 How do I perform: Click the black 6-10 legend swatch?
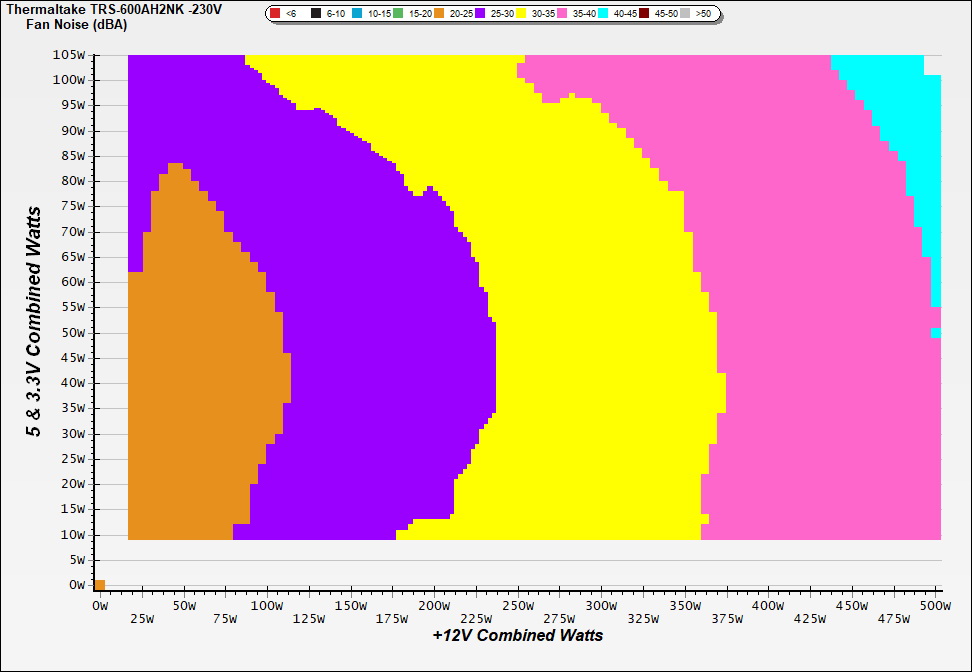(x=316, y=14)
